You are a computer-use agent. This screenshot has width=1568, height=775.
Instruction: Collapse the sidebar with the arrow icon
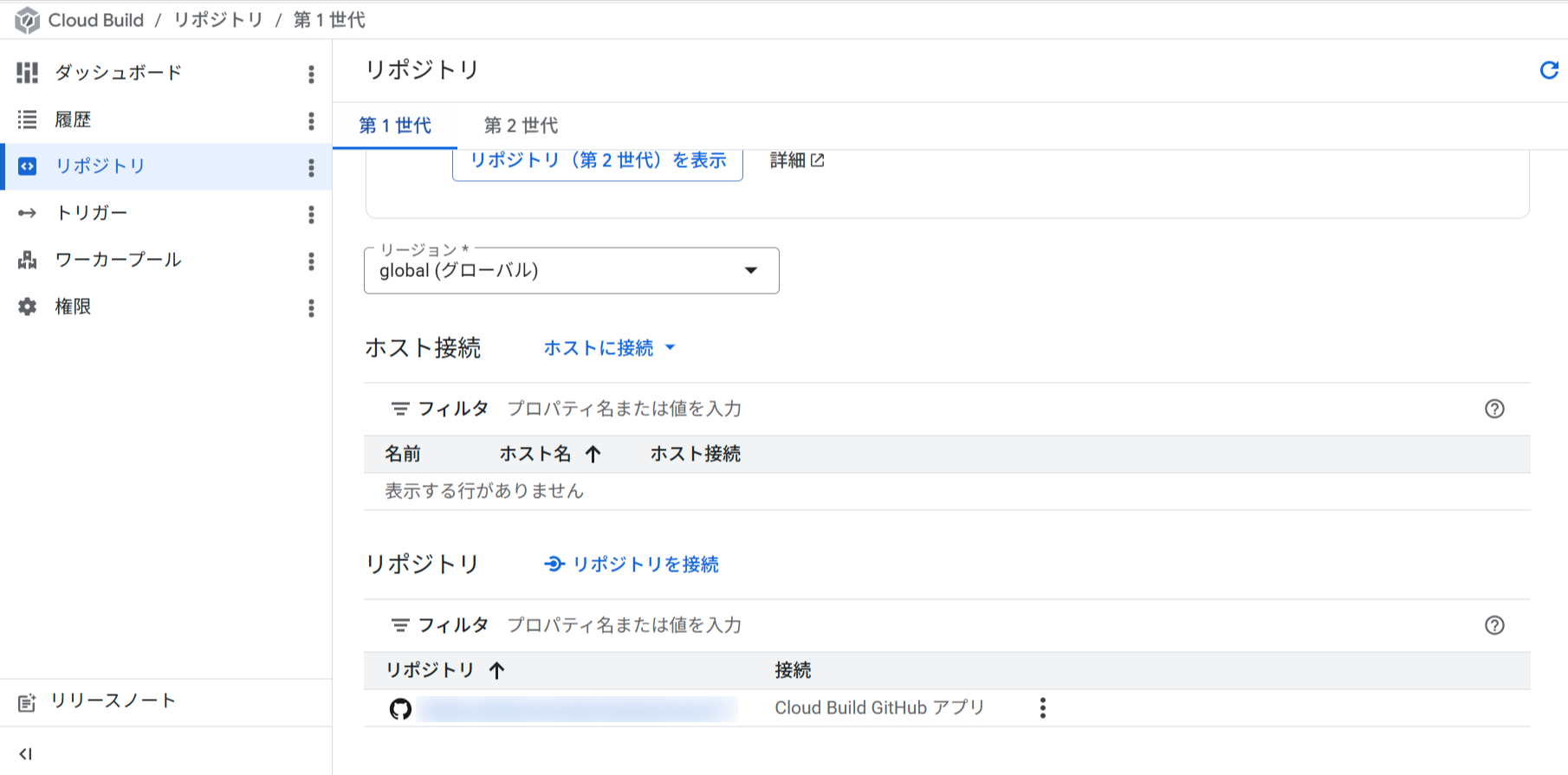pos(26,754)
